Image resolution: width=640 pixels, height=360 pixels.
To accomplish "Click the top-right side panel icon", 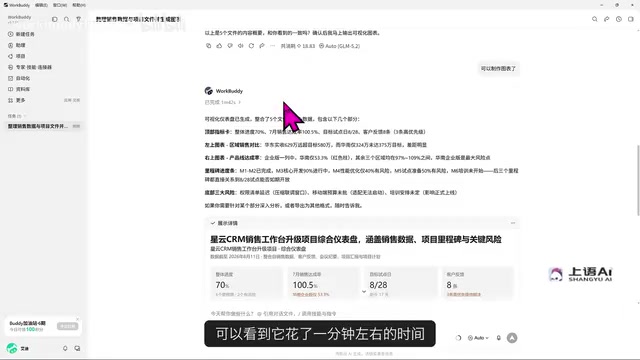I will pos(631,19).
